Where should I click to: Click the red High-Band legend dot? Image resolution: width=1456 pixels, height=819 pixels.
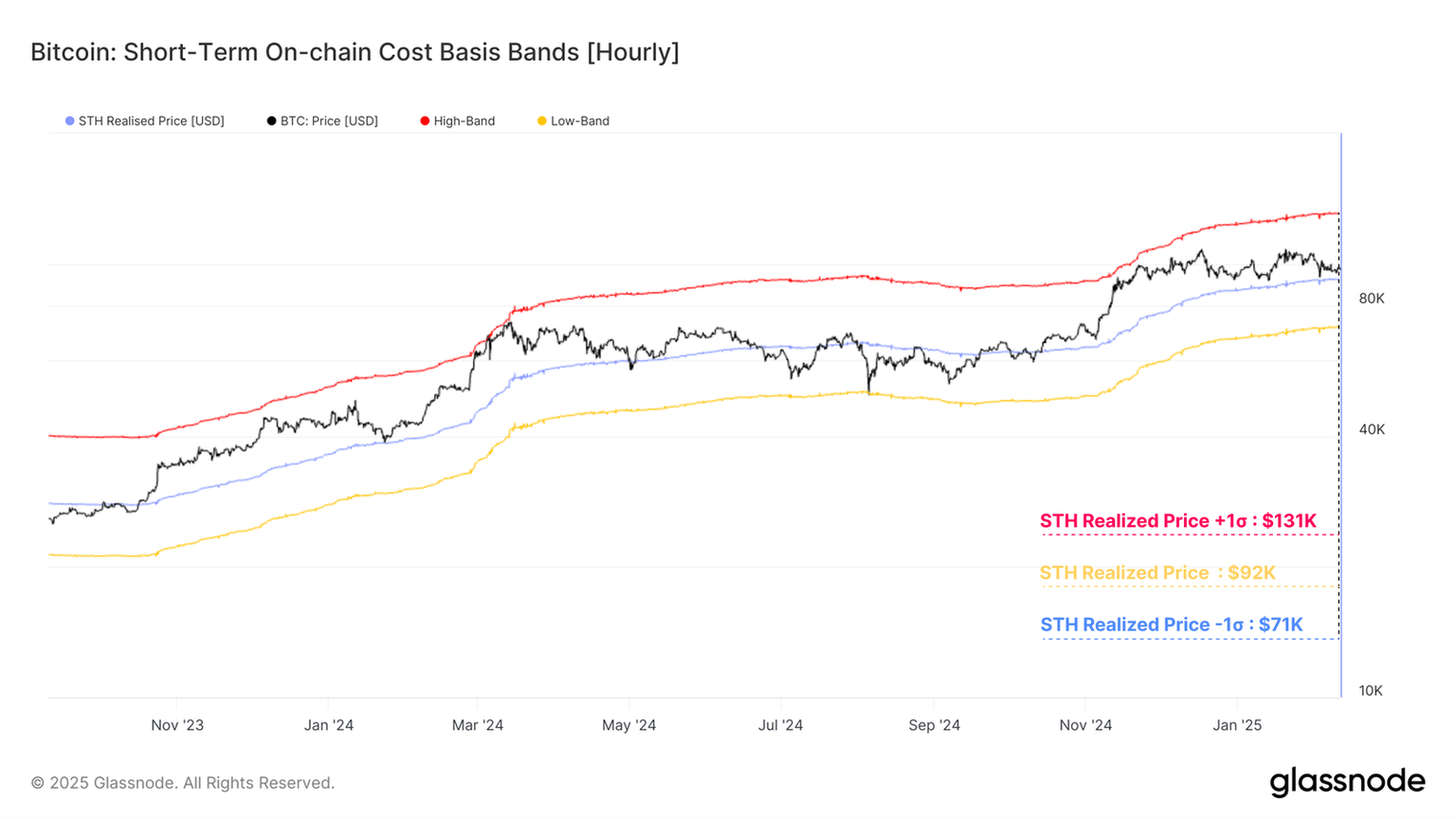426,120
